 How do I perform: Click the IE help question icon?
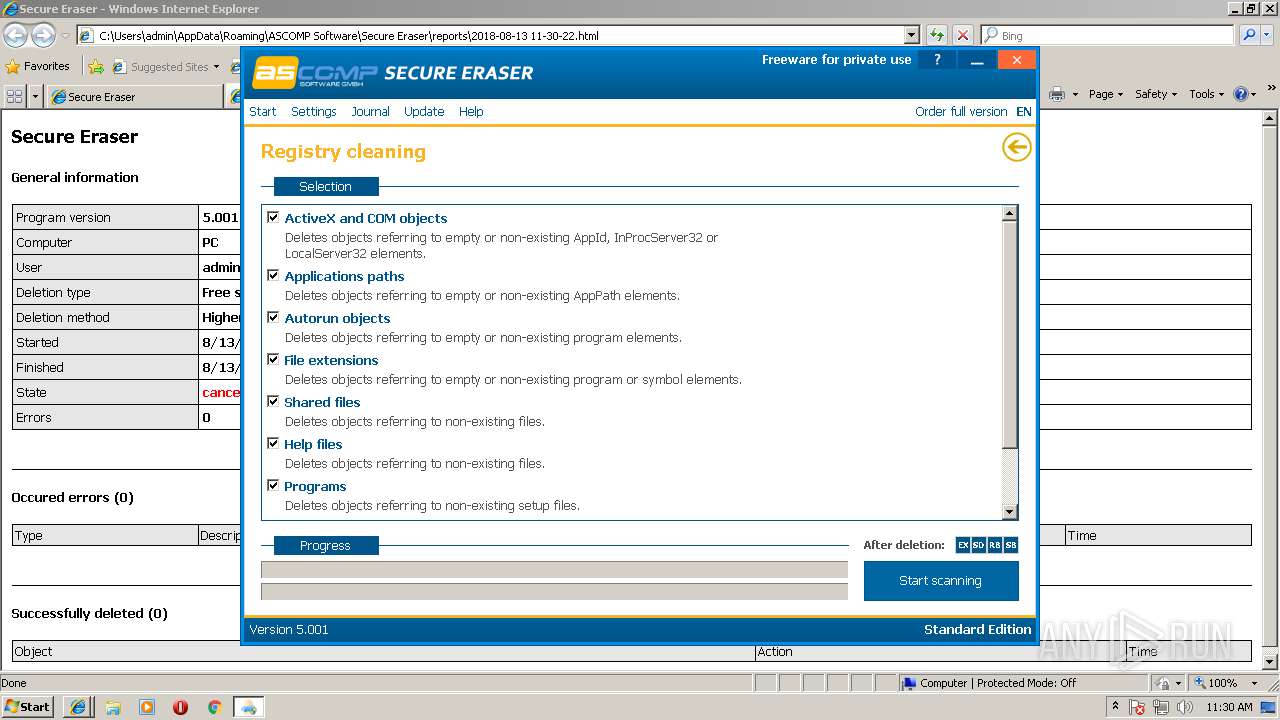tap(1241, 94)
